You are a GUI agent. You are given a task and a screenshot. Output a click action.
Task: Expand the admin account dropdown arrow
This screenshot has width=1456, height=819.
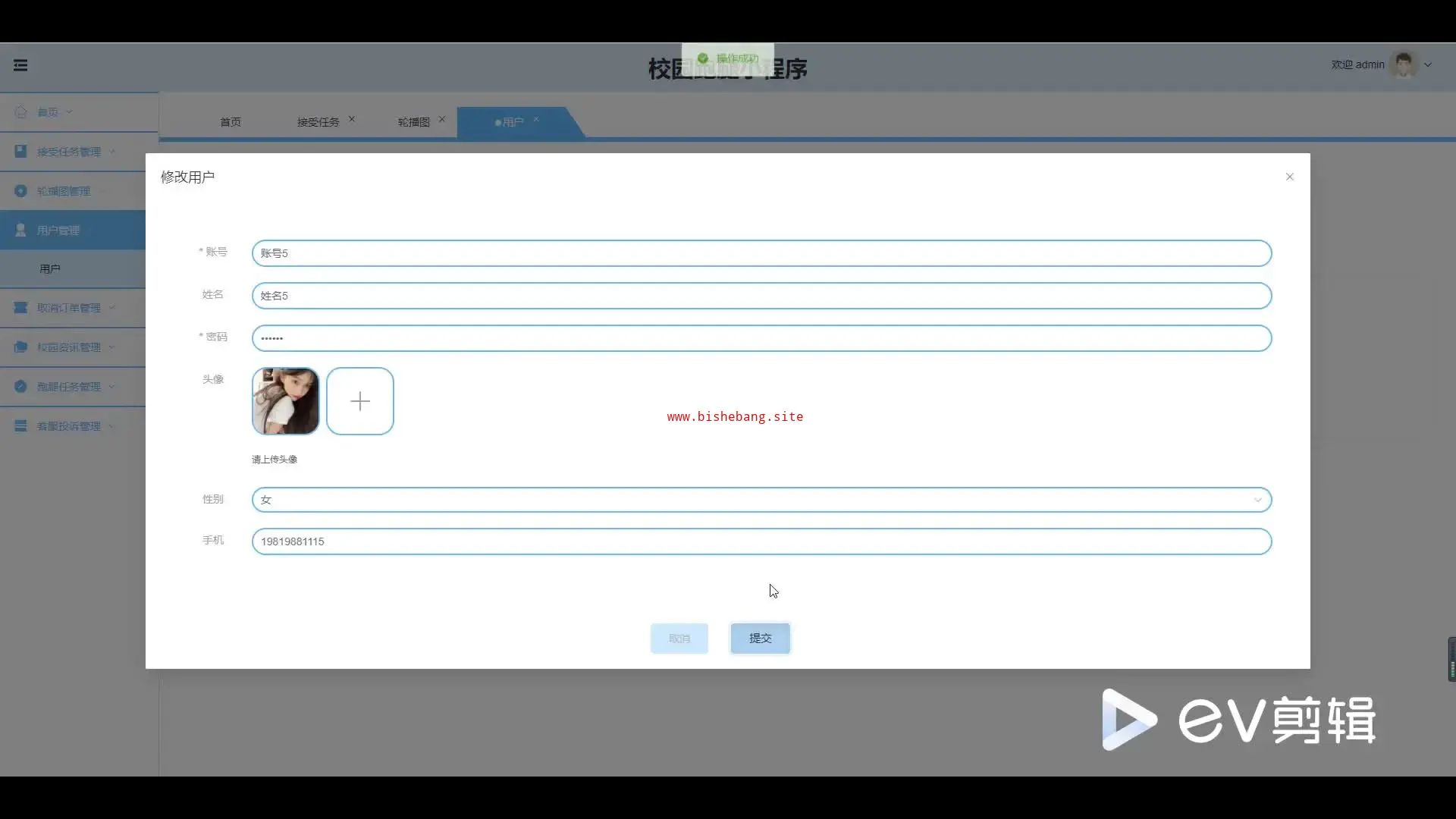(x=1428, y=65)
